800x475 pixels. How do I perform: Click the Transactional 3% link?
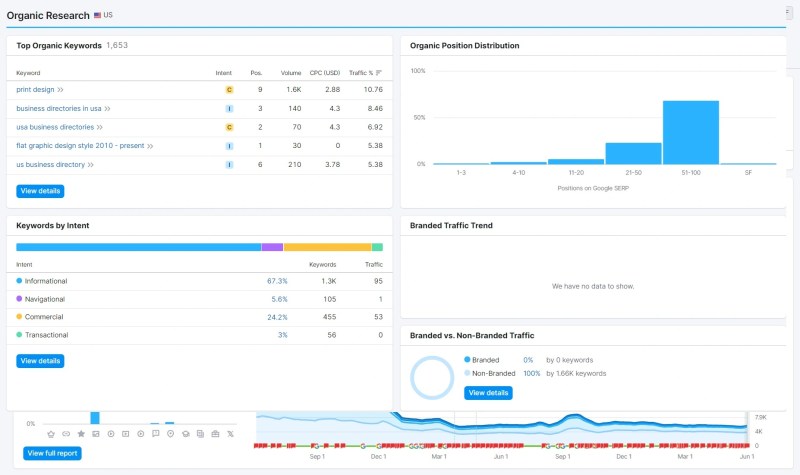tap(283, 335)
